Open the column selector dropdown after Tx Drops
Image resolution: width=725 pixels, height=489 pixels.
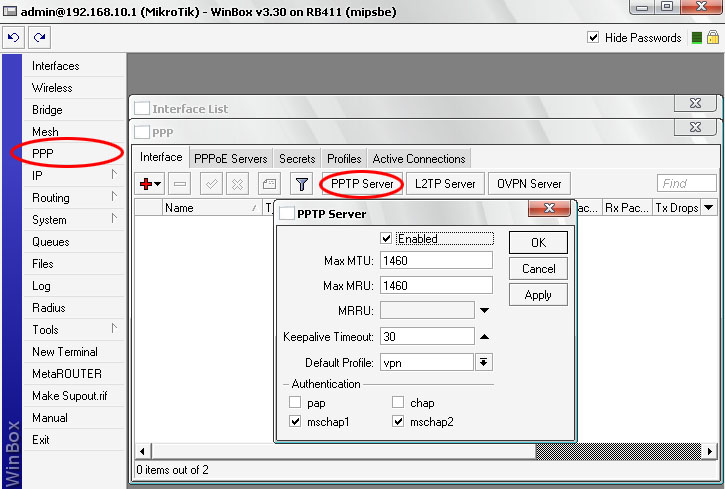click(709, 208)
